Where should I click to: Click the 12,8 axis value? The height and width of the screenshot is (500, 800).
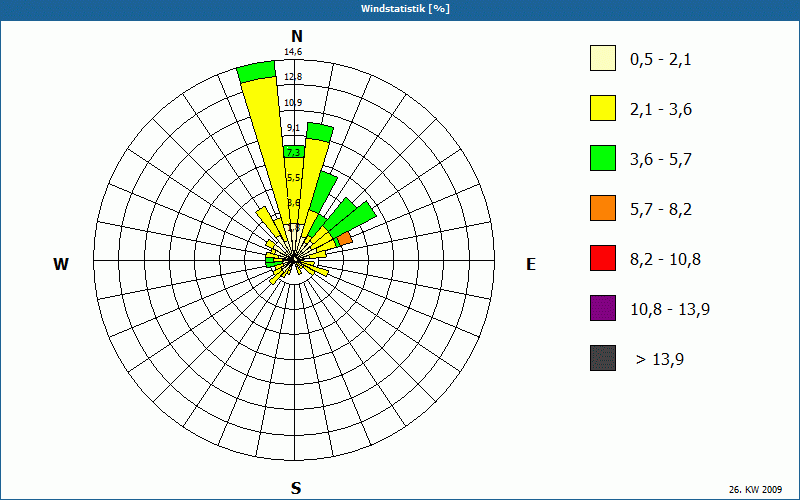pos(293,77)
